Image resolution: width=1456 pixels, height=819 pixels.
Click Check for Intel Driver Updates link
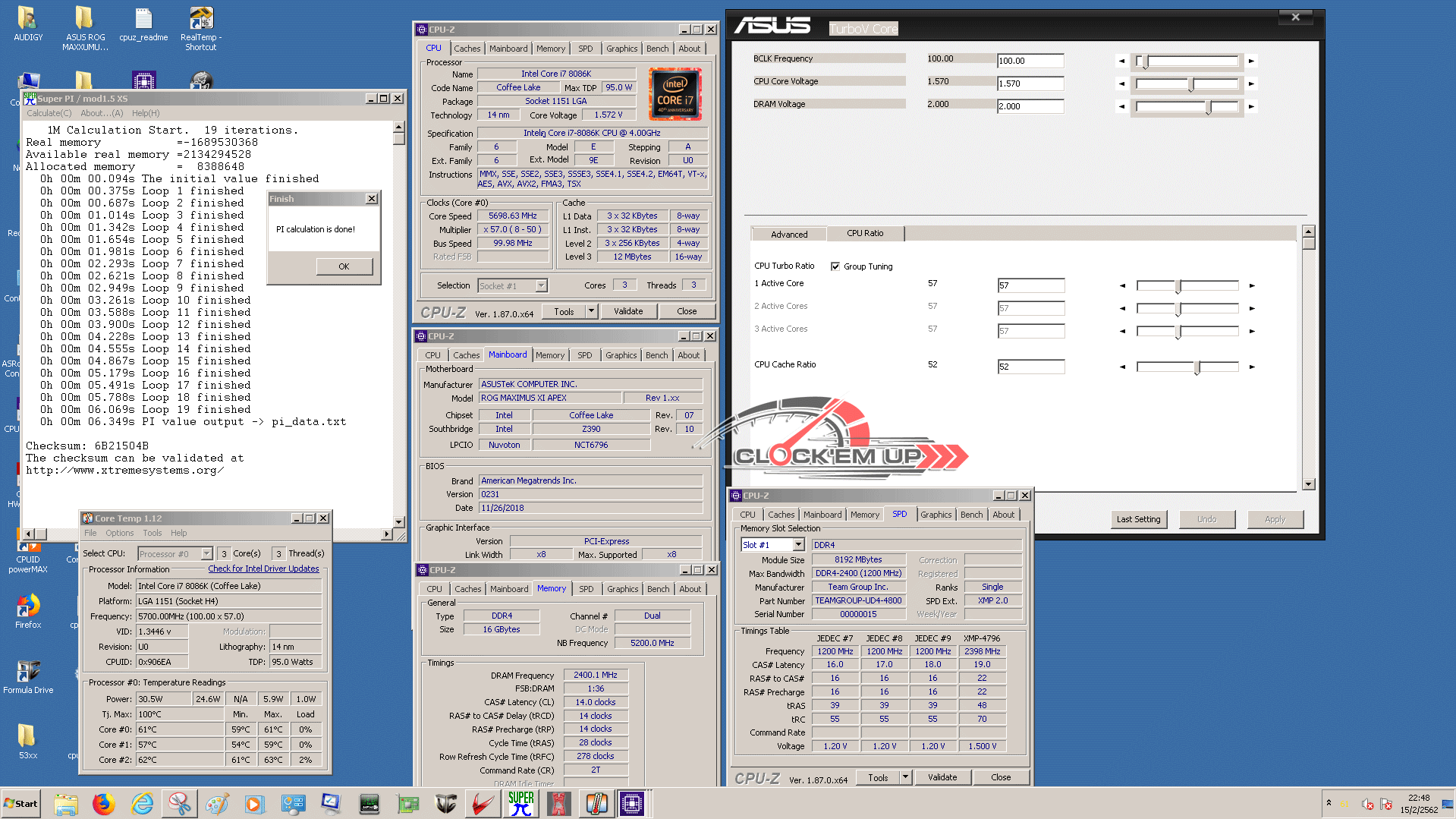click(263, 569)
